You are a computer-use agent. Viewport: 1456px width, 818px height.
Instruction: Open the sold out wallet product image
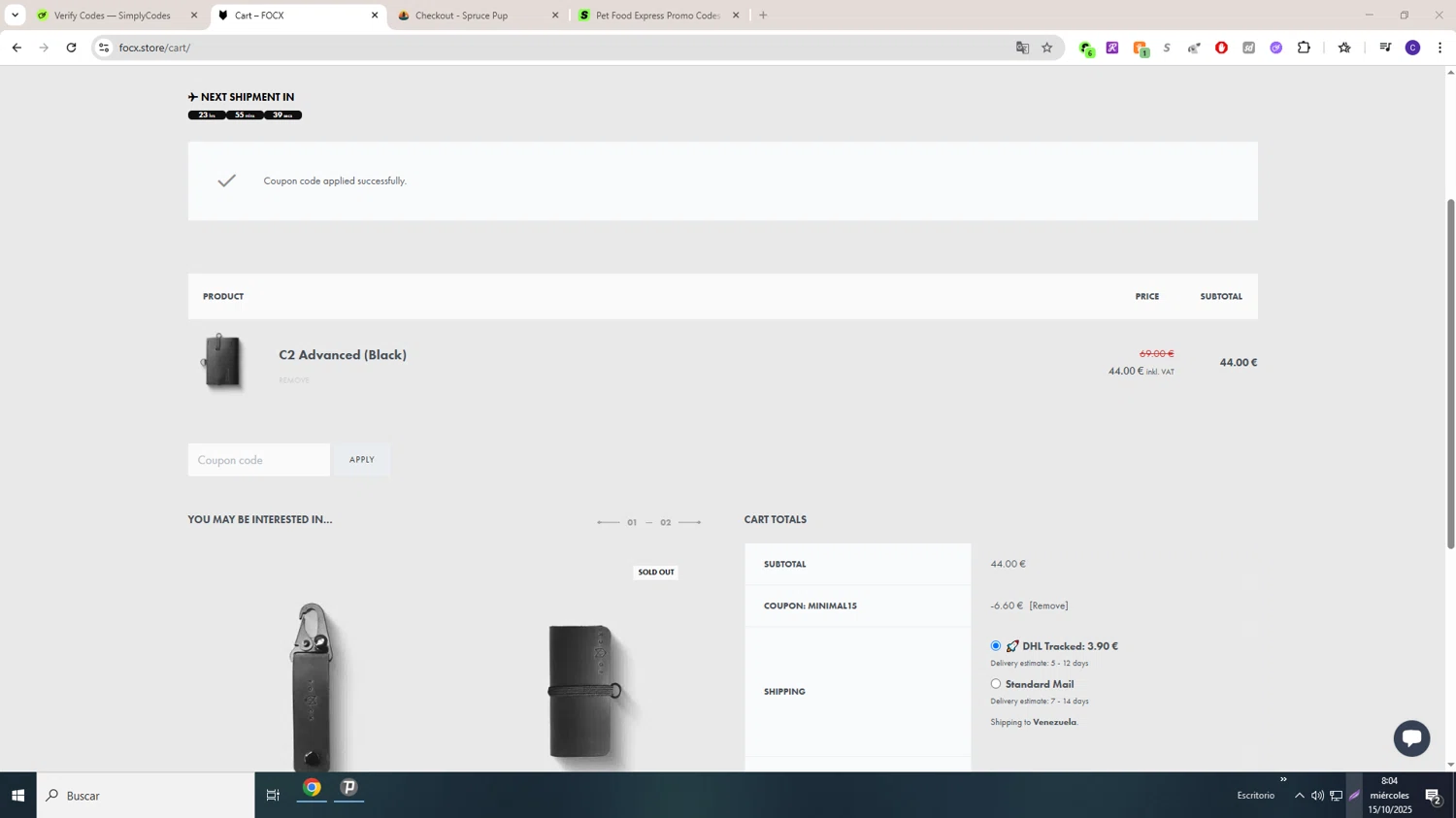583,691
